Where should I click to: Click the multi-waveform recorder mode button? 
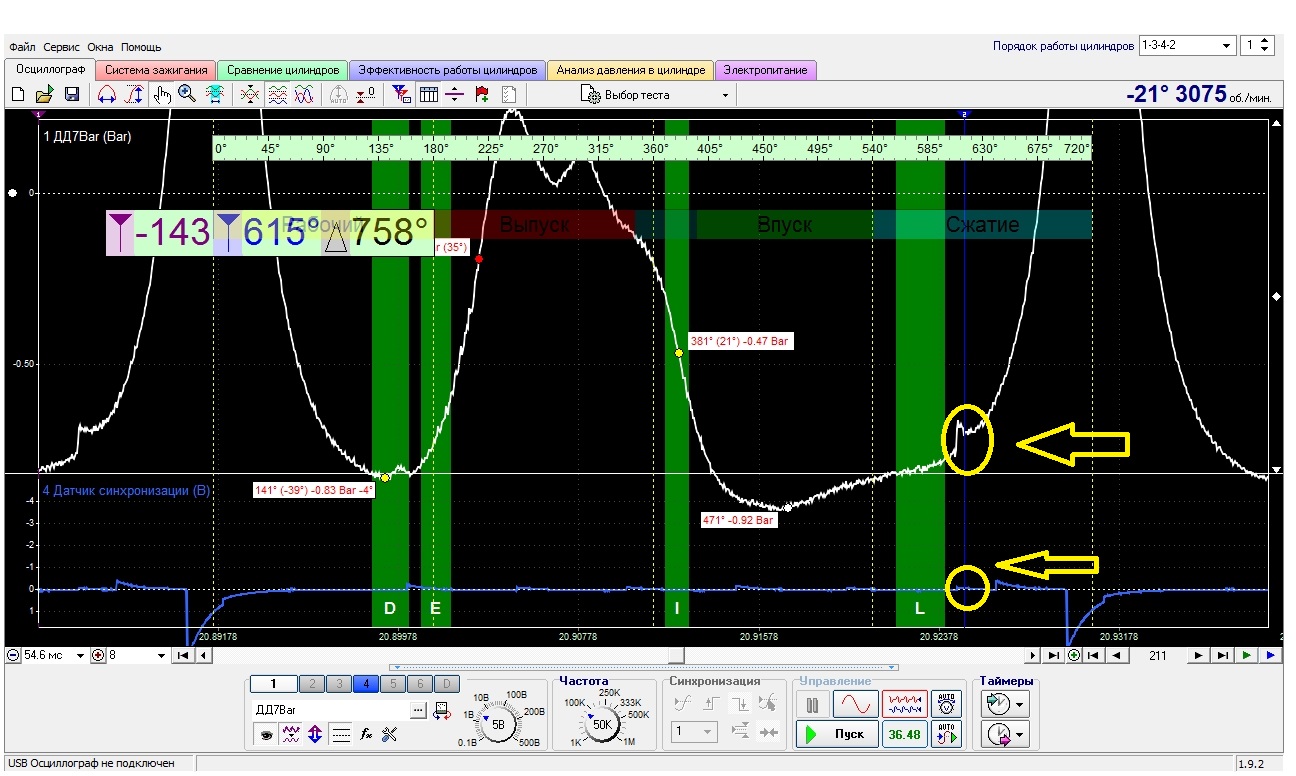click(x=904, y=704)
